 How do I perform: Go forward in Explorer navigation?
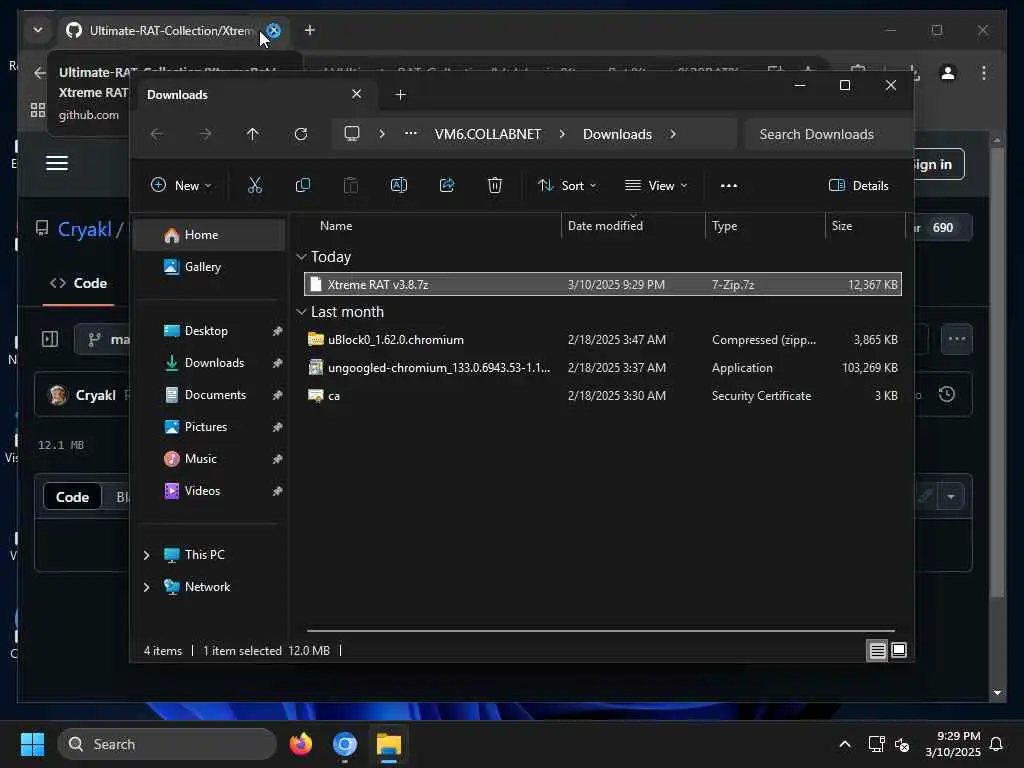coord(205,134)
